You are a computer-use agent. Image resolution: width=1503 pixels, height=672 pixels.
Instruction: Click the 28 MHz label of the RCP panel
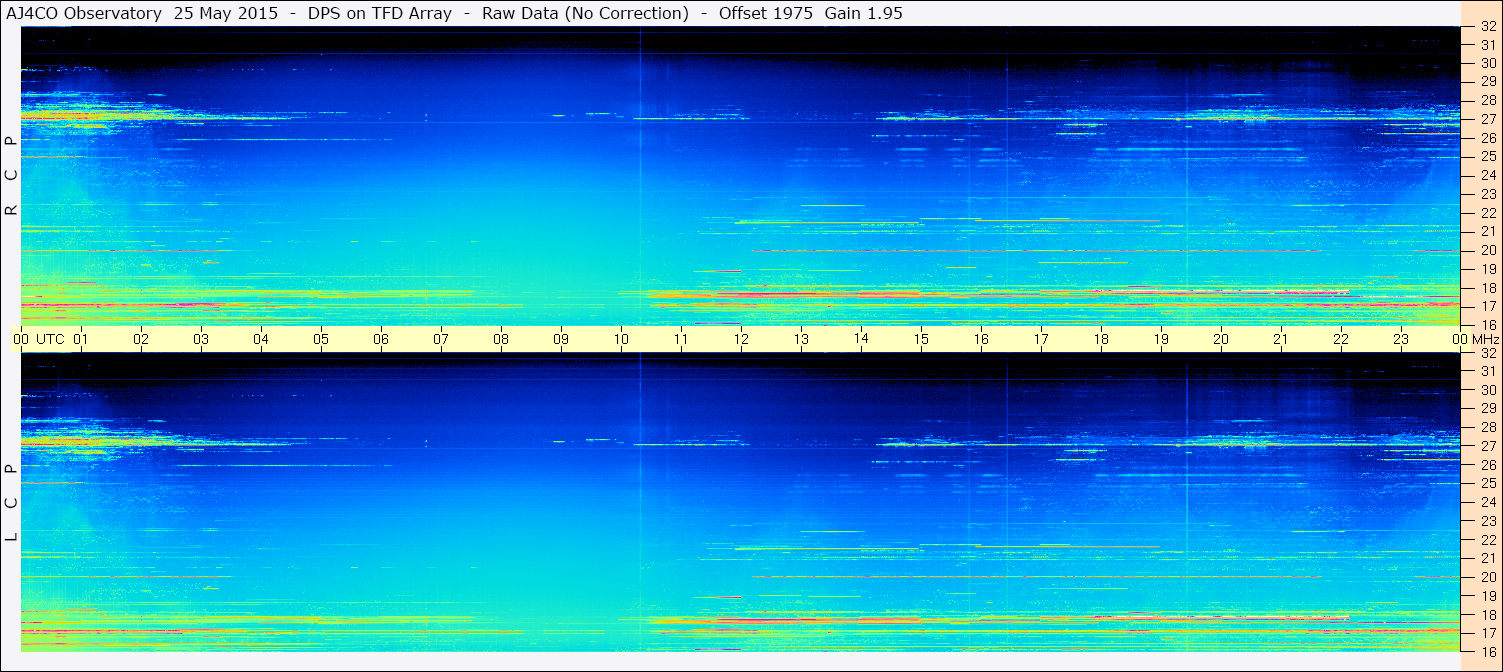[1488, 100]
